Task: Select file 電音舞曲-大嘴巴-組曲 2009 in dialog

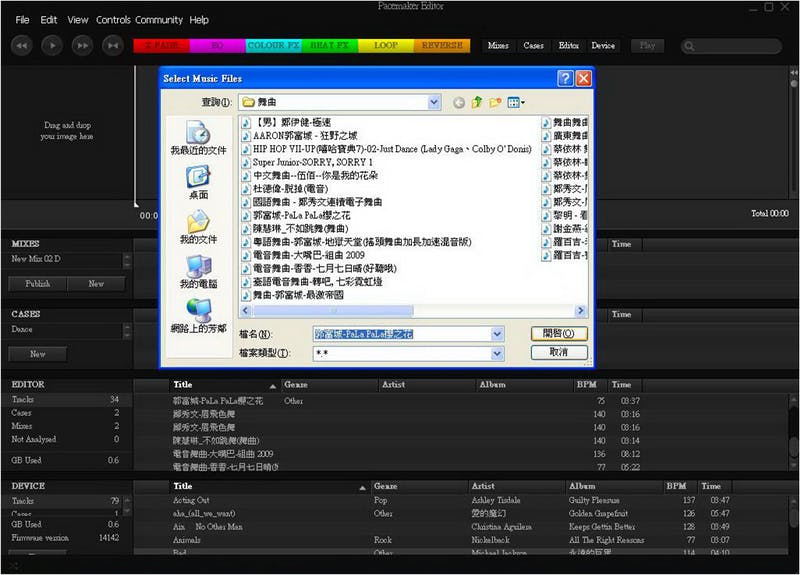Action: [x=304, y=255]
